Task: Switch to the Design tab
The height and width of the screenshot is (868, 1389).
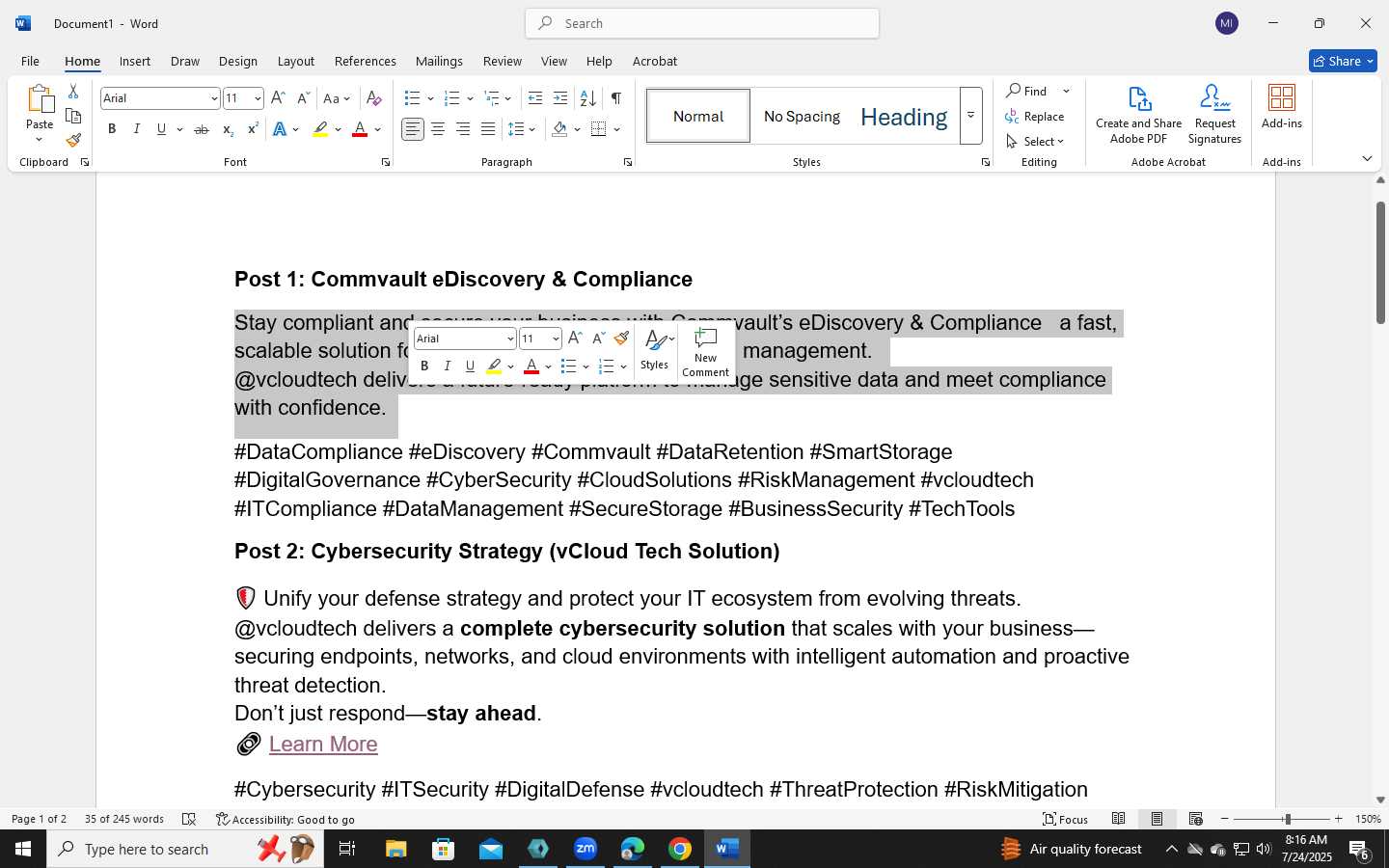Action: (237, 61)
